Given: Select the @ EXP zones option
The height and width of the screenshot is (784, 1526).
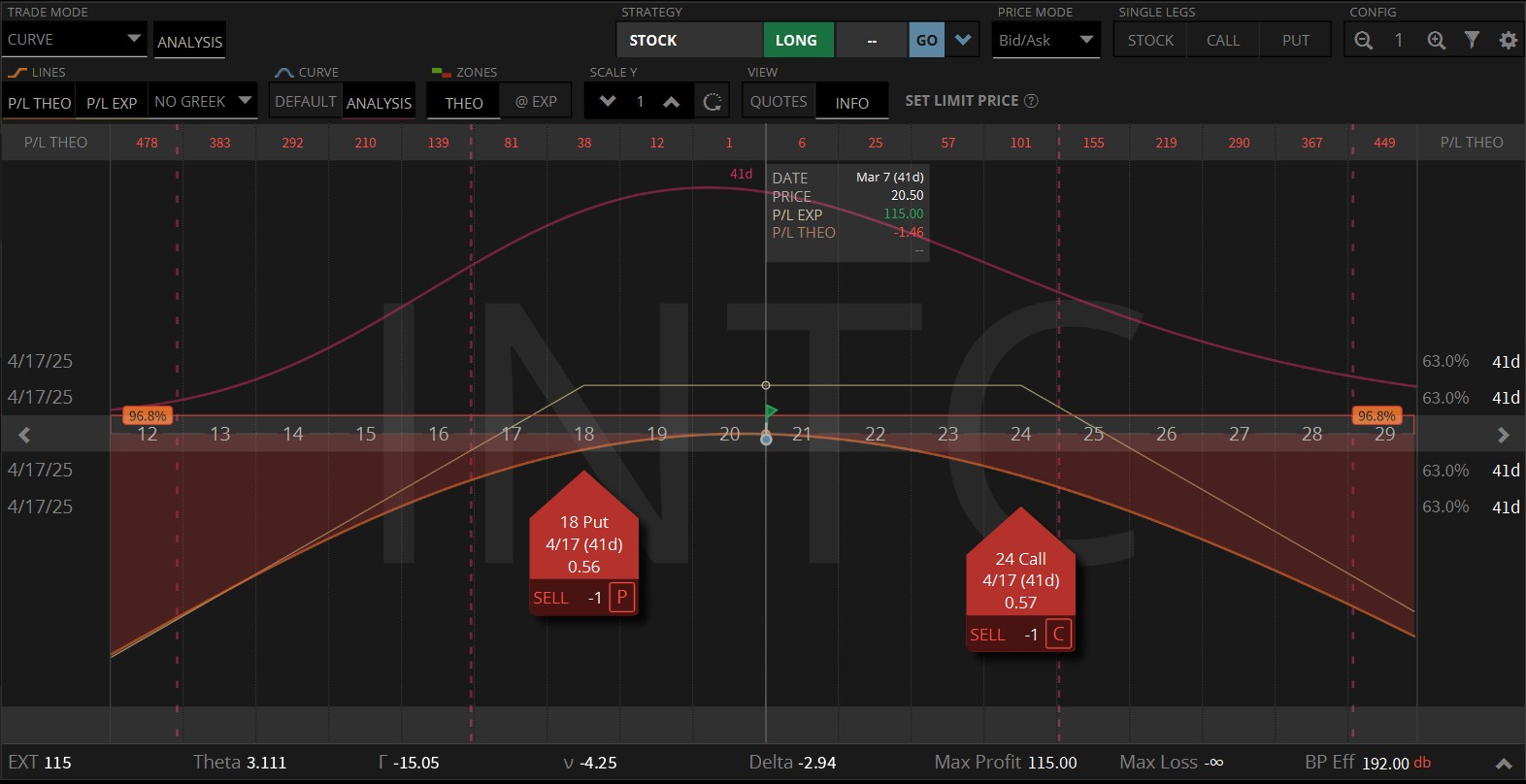Looking at the screenshot, I should [536, 101].
